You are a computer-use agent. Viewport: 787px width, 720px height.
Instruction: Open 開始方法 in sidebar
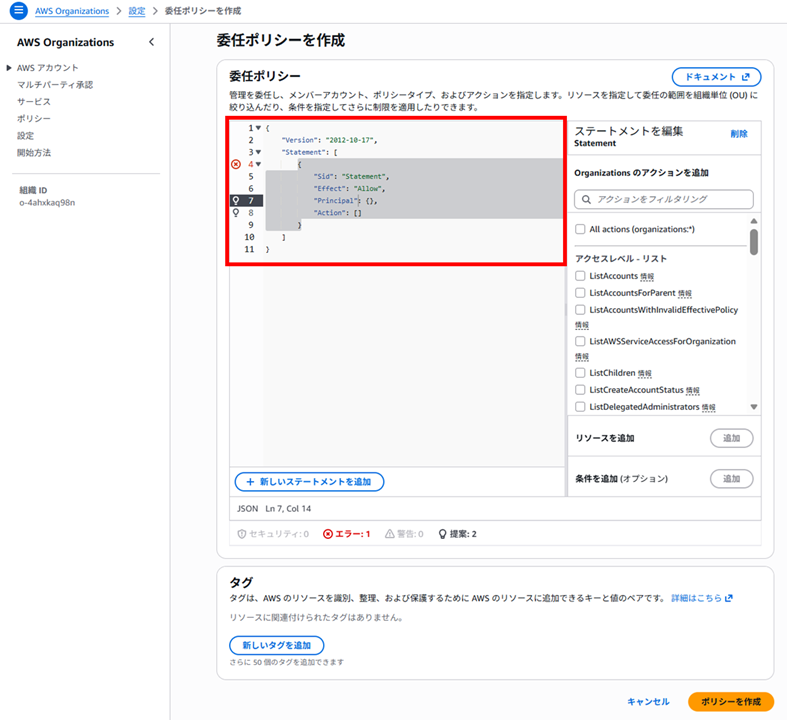tap(34, 153)
